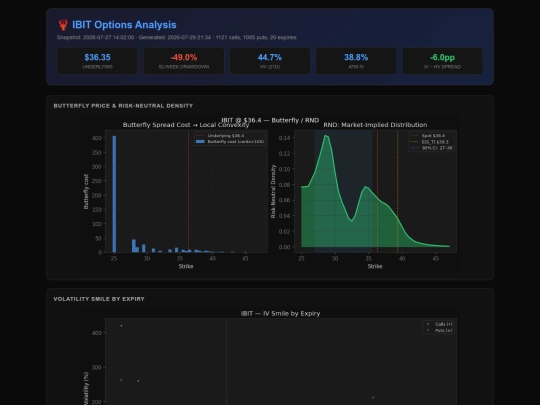
Task: Click the IBIT Options Analysis heading
Action: coord(124,25)
